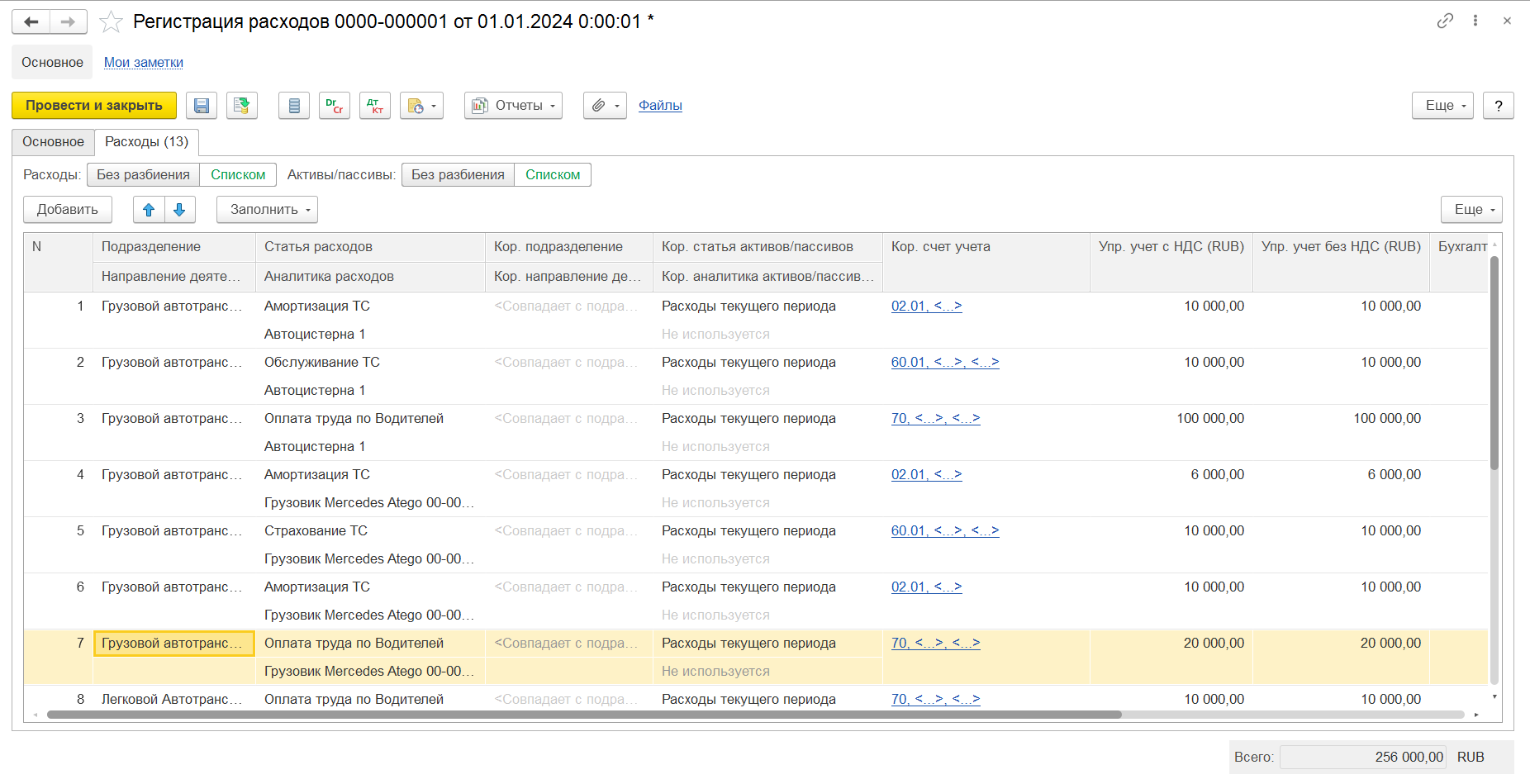Screen dimensions: 1530x784
Task: Select Автоцистерна 1 analytics in row 1
Action: pos(370,335)
